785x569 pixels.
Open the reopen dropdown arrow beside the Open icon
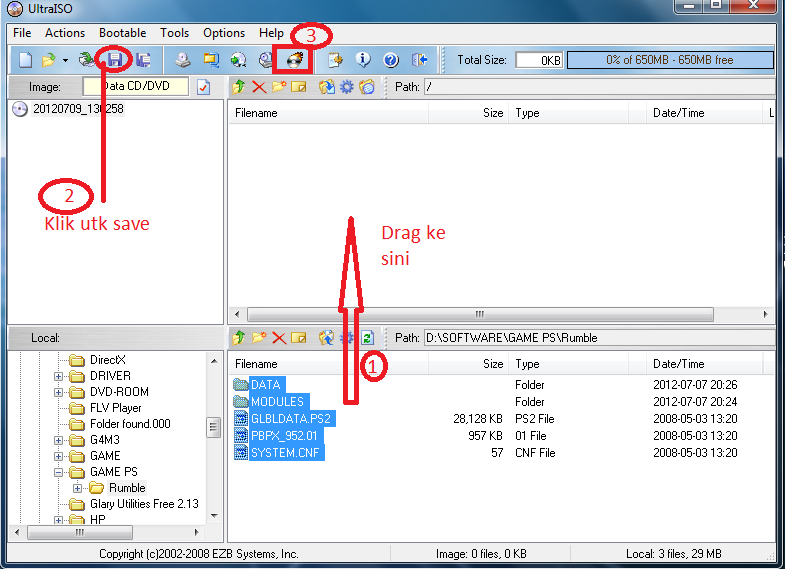pyautogui.click(x=65, y=61)
